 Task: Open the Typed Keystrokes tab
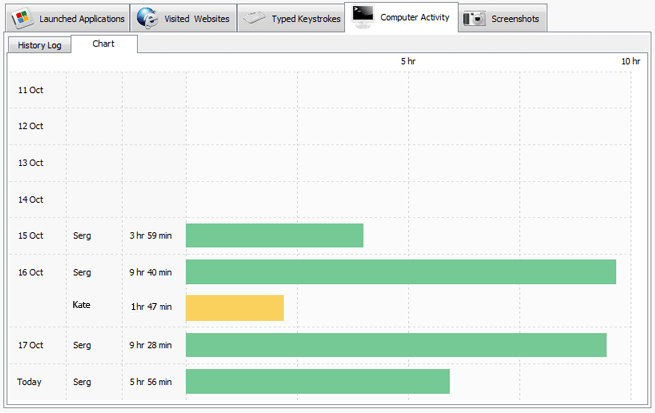(x=291, y=18)
